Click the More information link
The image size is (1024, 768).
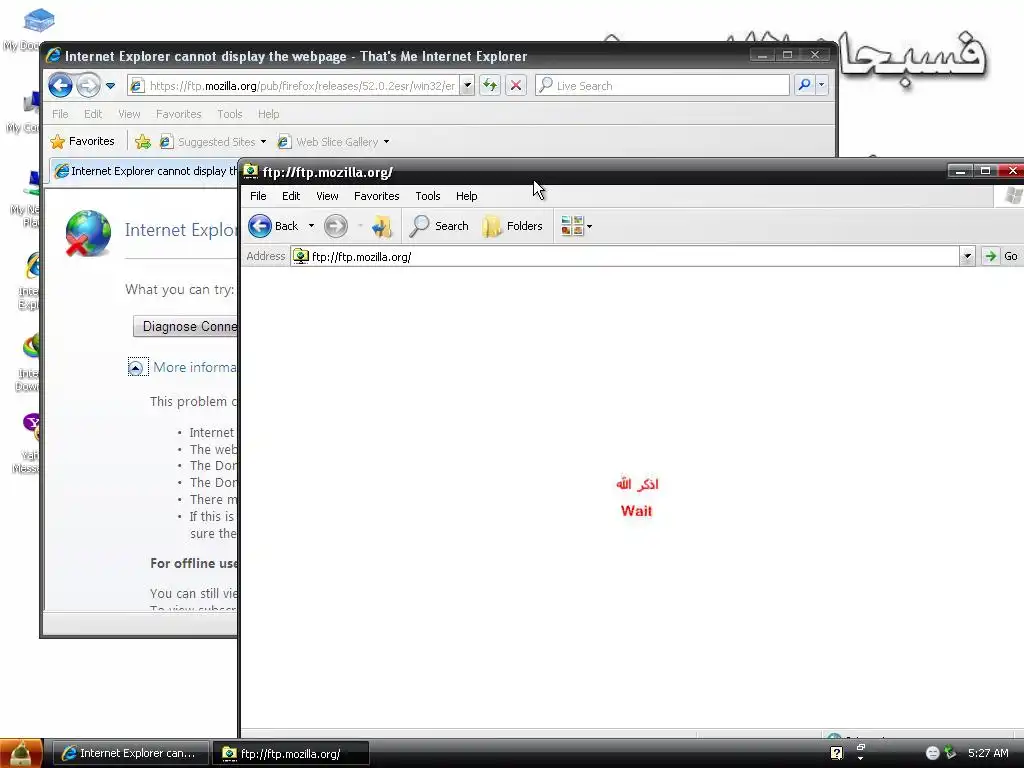[x=195, y=367]
